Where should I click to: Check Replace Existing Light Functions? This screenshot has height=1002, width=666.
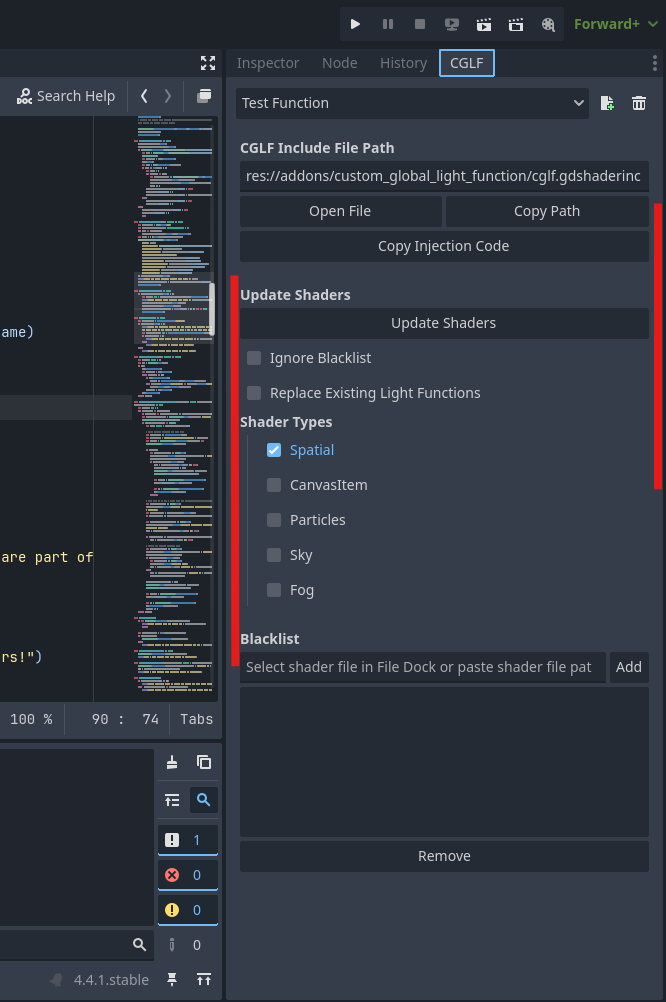click(x=254, y=393)
